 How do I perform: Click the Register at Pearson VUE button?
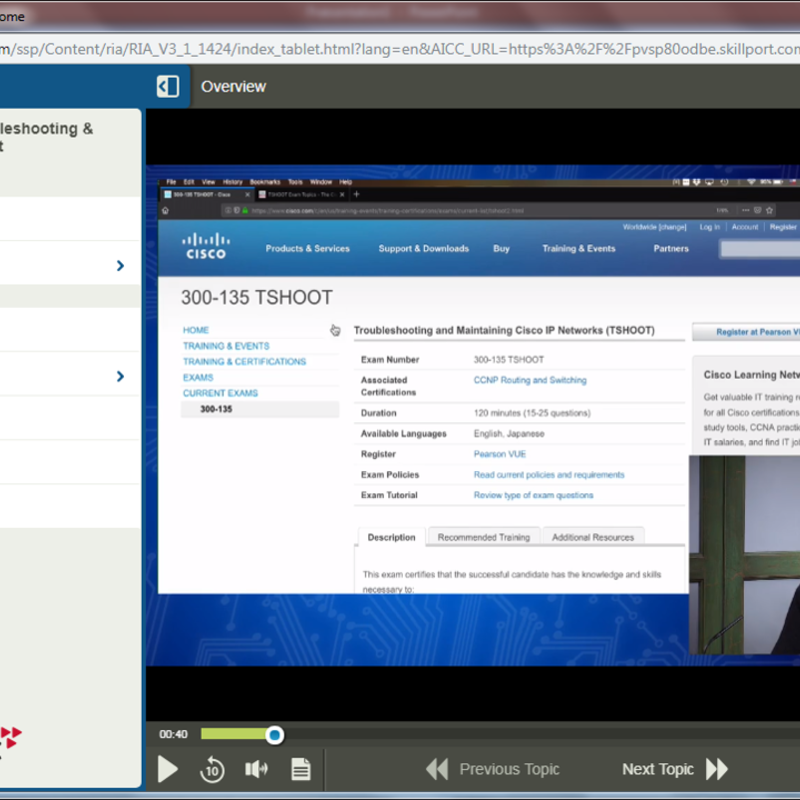746,332
